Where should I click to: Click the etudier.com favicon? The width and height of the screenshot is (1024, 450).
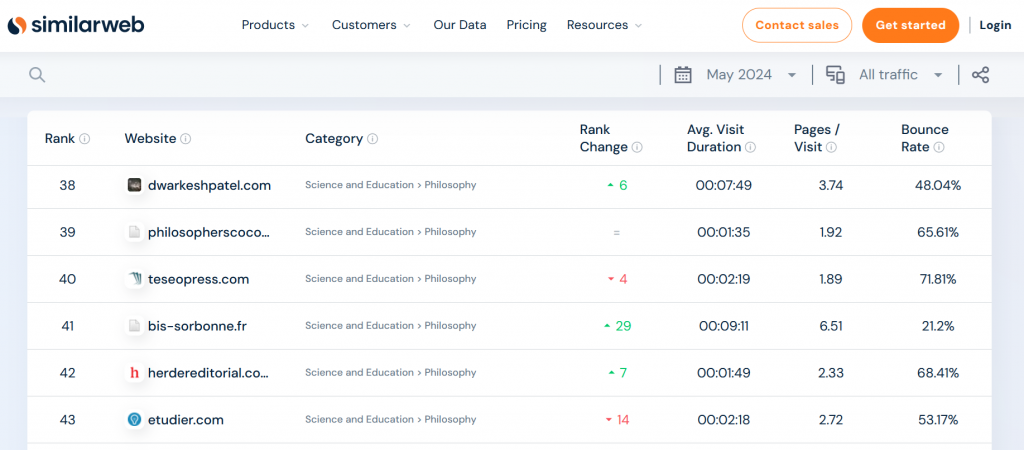pyautogui.click(x=135, y=420)
